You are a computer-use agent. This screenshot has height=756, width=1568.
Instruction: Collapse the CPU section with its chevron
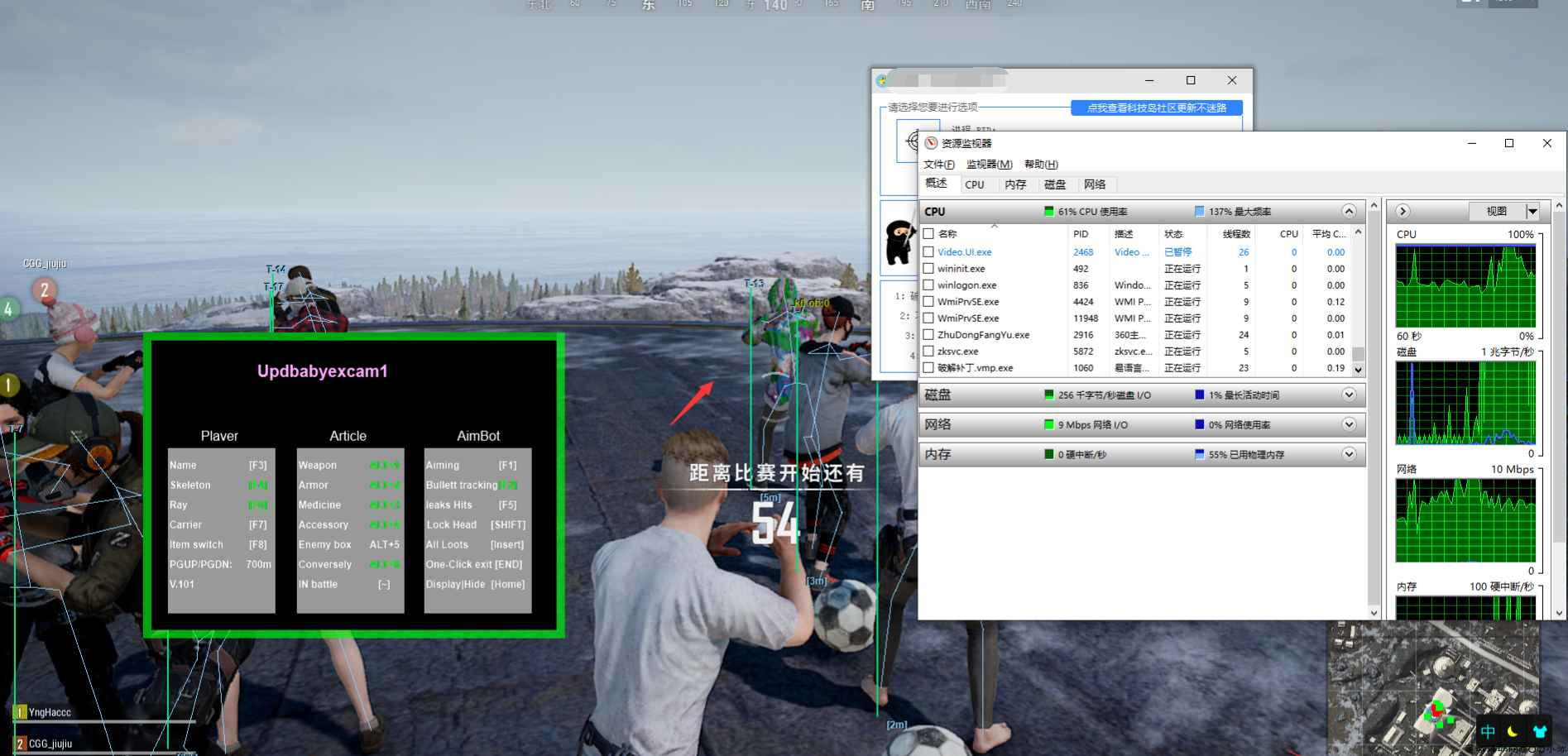pyautogui.click(x=1349, y=211)
